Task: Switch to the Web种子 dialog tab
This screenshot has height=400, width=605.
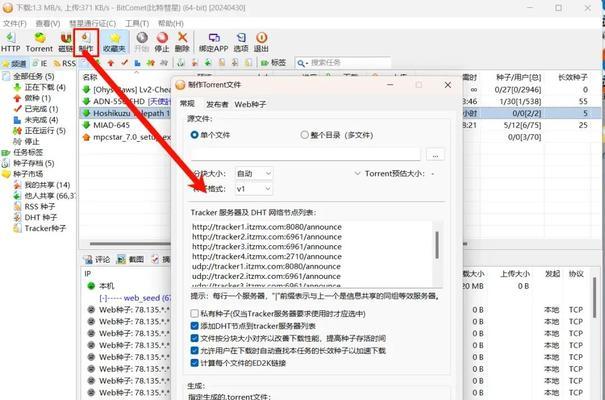Action: coord(250,104)
